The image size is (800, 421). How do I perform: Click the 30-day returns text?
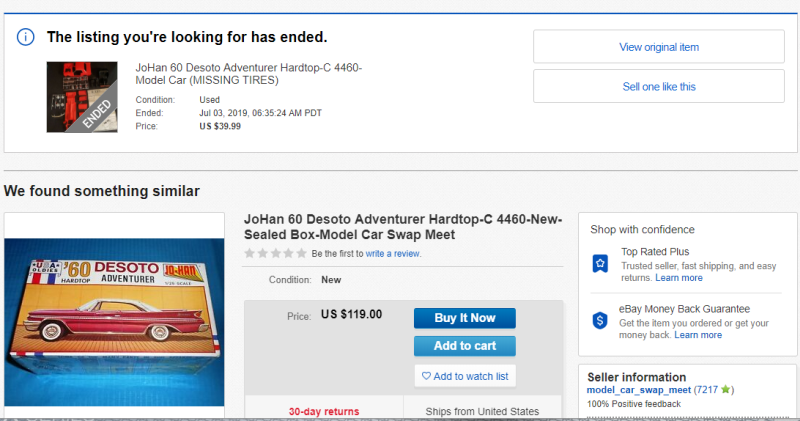coord(324,411)
